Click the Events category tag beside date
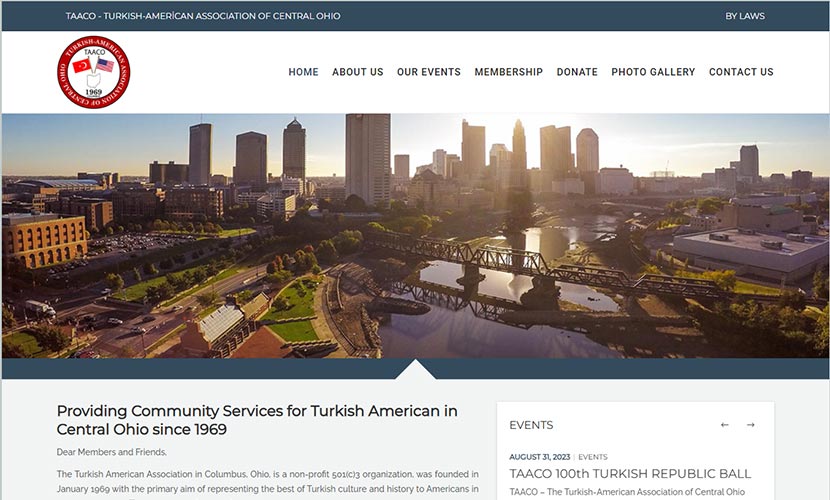 click(593, 457)
